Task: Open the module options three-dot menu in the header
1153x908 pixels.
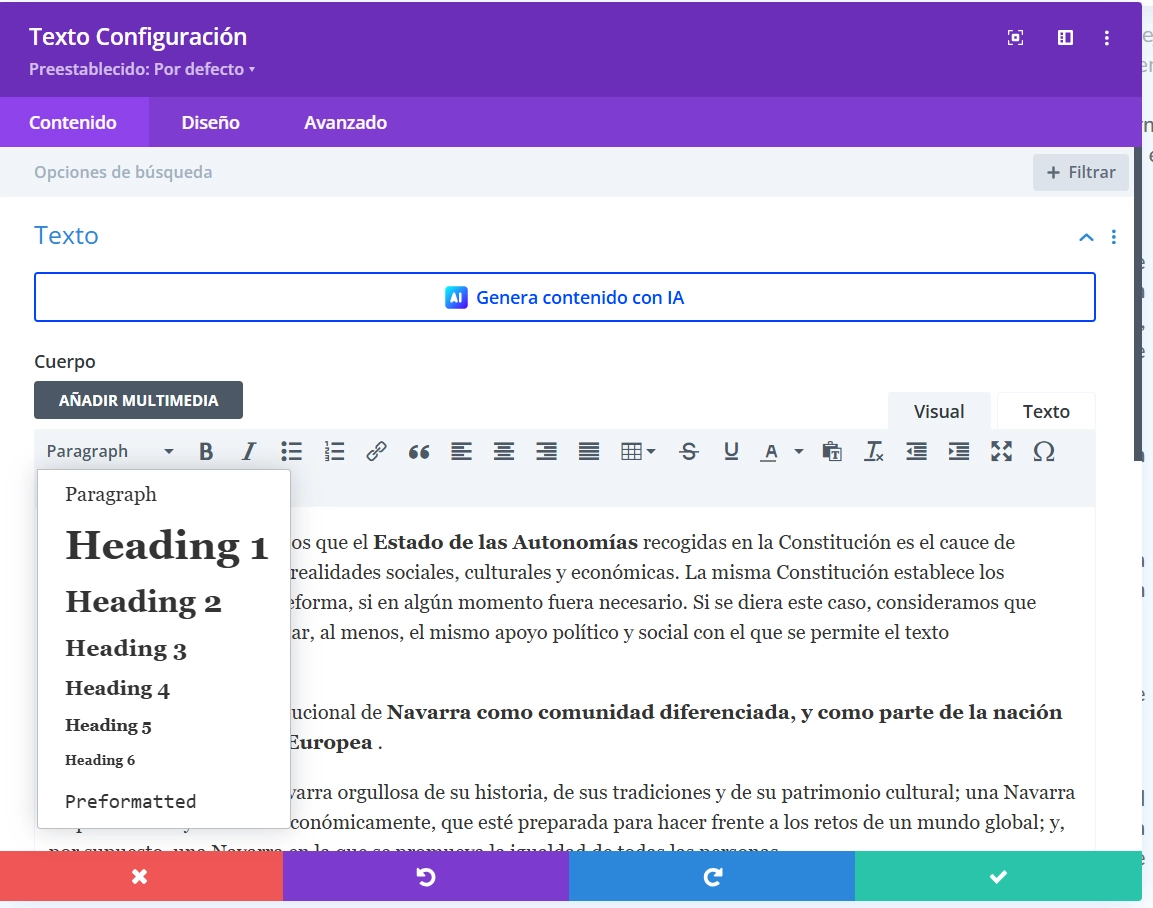Action: 1107,37
